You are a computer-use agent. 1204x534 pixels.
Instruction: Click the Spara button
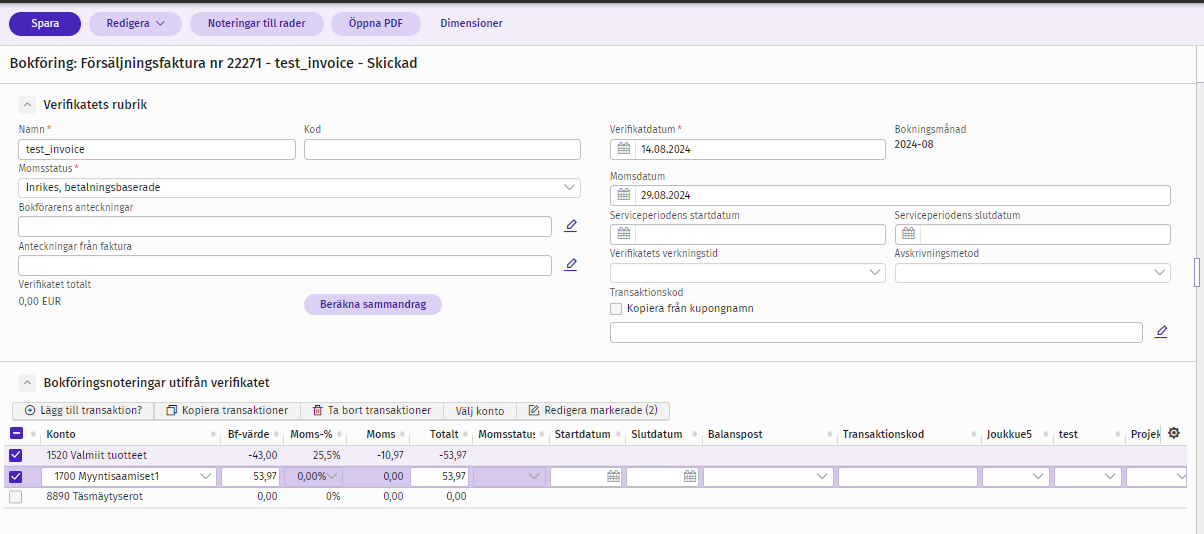pyautogui.click(x=45, y=23)
